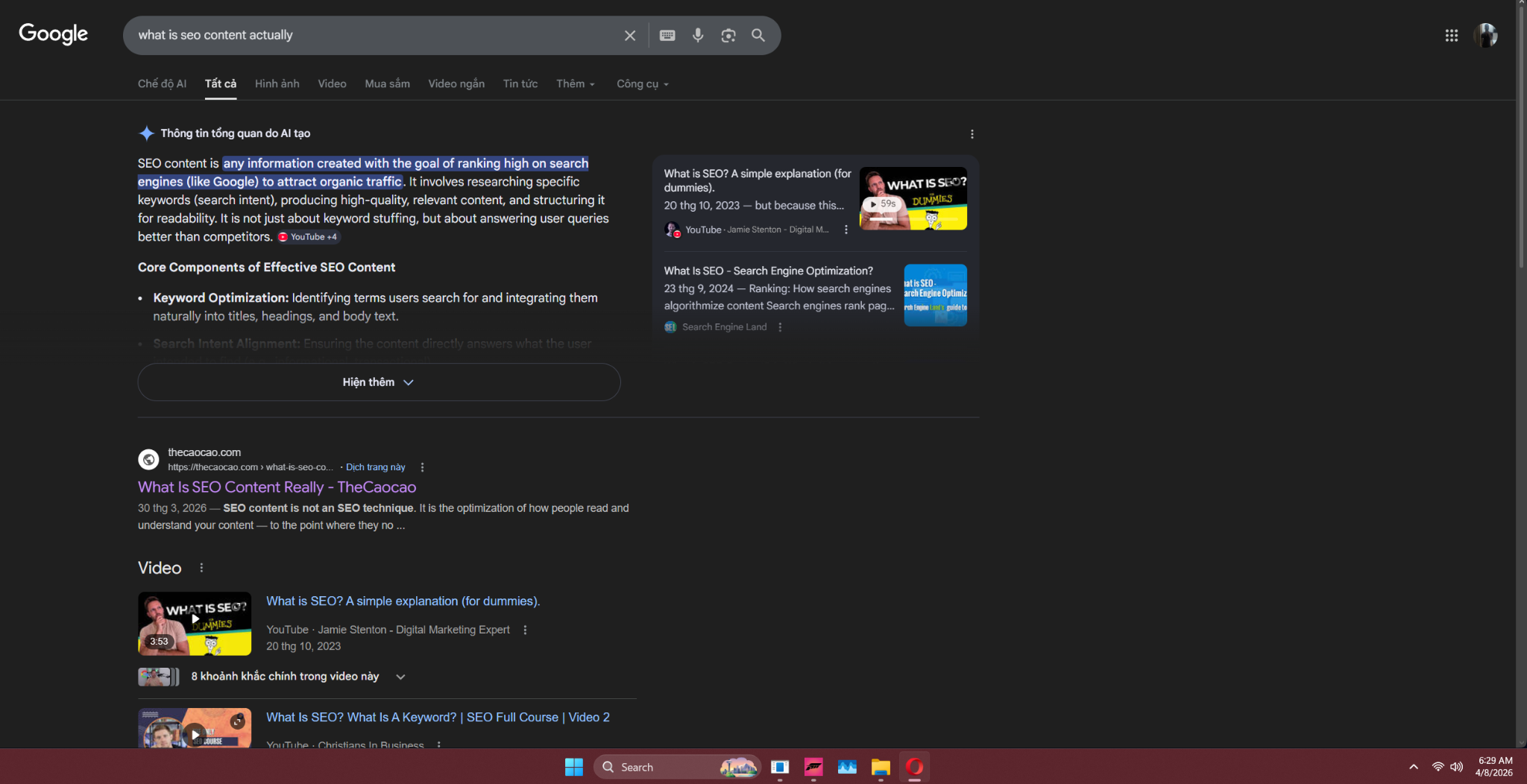Open the Thêm dropdown filter
Screen dimensions: 1527x784
575,84
